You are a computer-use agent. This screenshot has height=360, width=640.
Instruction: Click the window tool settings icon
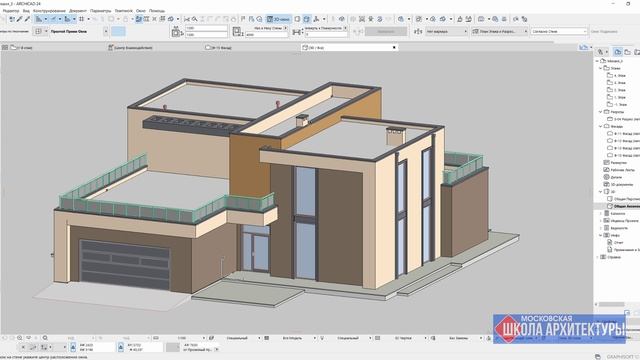(x=38, y=31)
